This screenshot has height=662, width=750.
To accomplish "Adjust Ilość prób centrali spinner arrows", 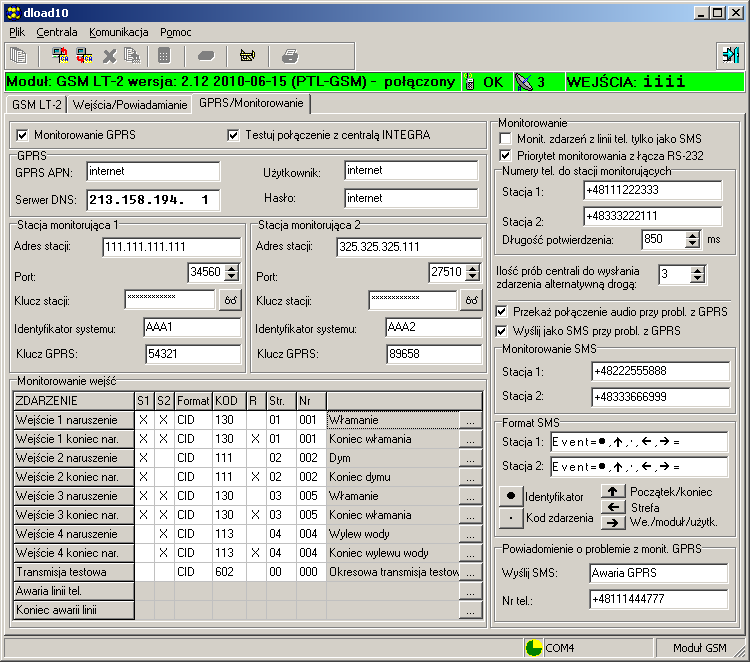I will (x=698, y=275).
